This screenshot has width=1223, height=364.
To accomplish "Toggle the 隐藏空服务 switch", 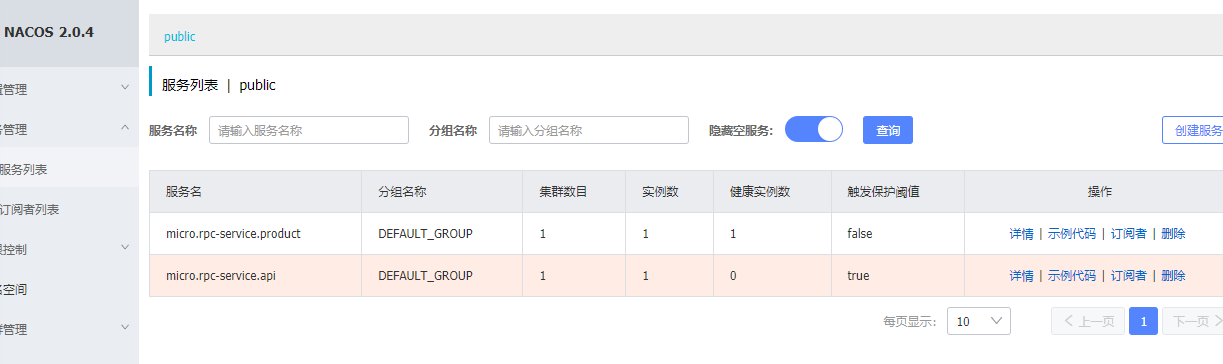I will (814, 130).
